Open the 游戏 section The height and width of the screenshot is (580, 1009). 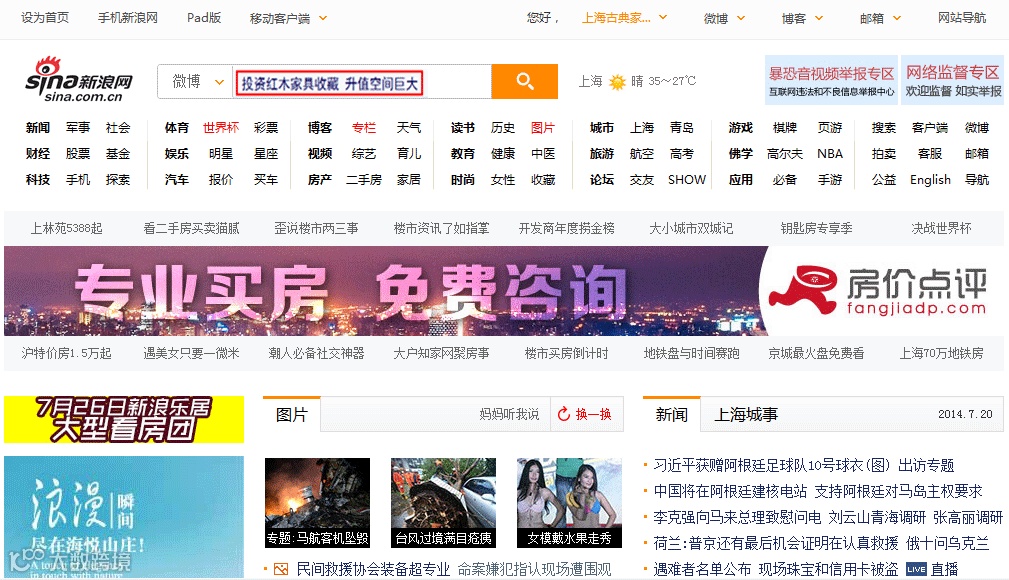point(741,127)
